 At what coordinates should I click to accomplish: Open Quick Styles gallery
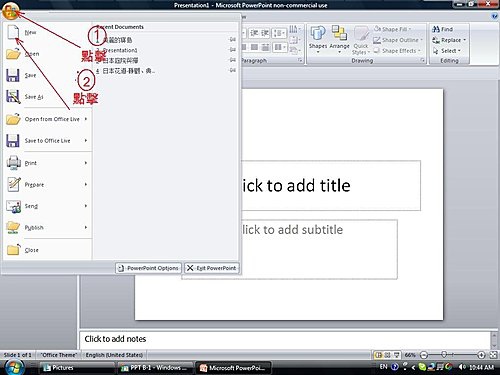coord(361,41)
